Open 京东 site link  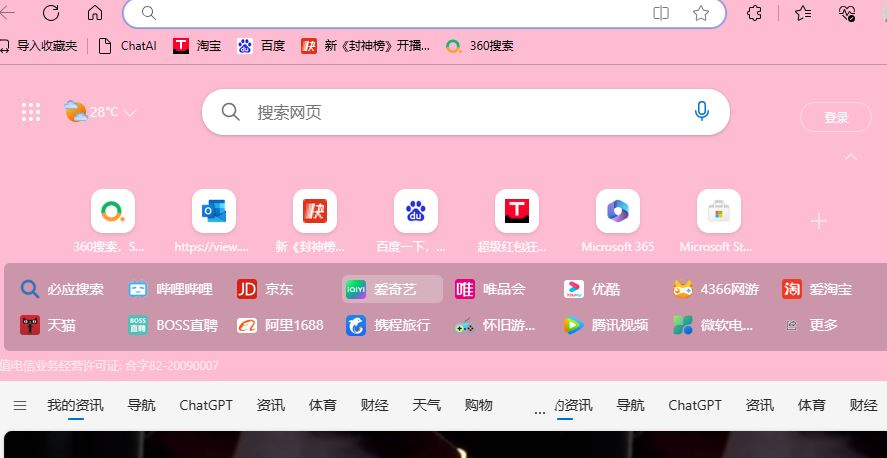265,290
